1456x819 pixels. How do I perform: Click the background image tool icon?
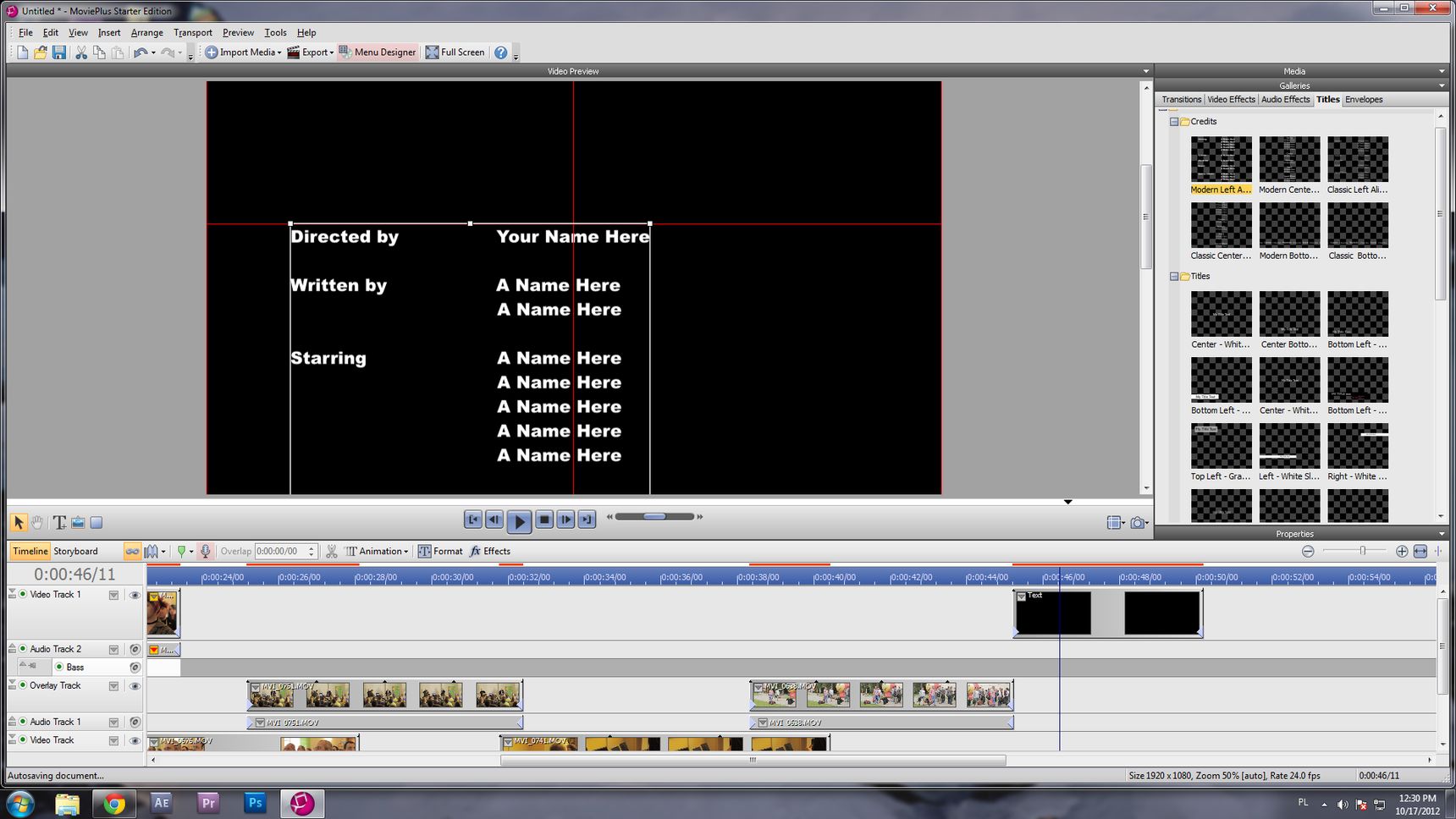78,522
